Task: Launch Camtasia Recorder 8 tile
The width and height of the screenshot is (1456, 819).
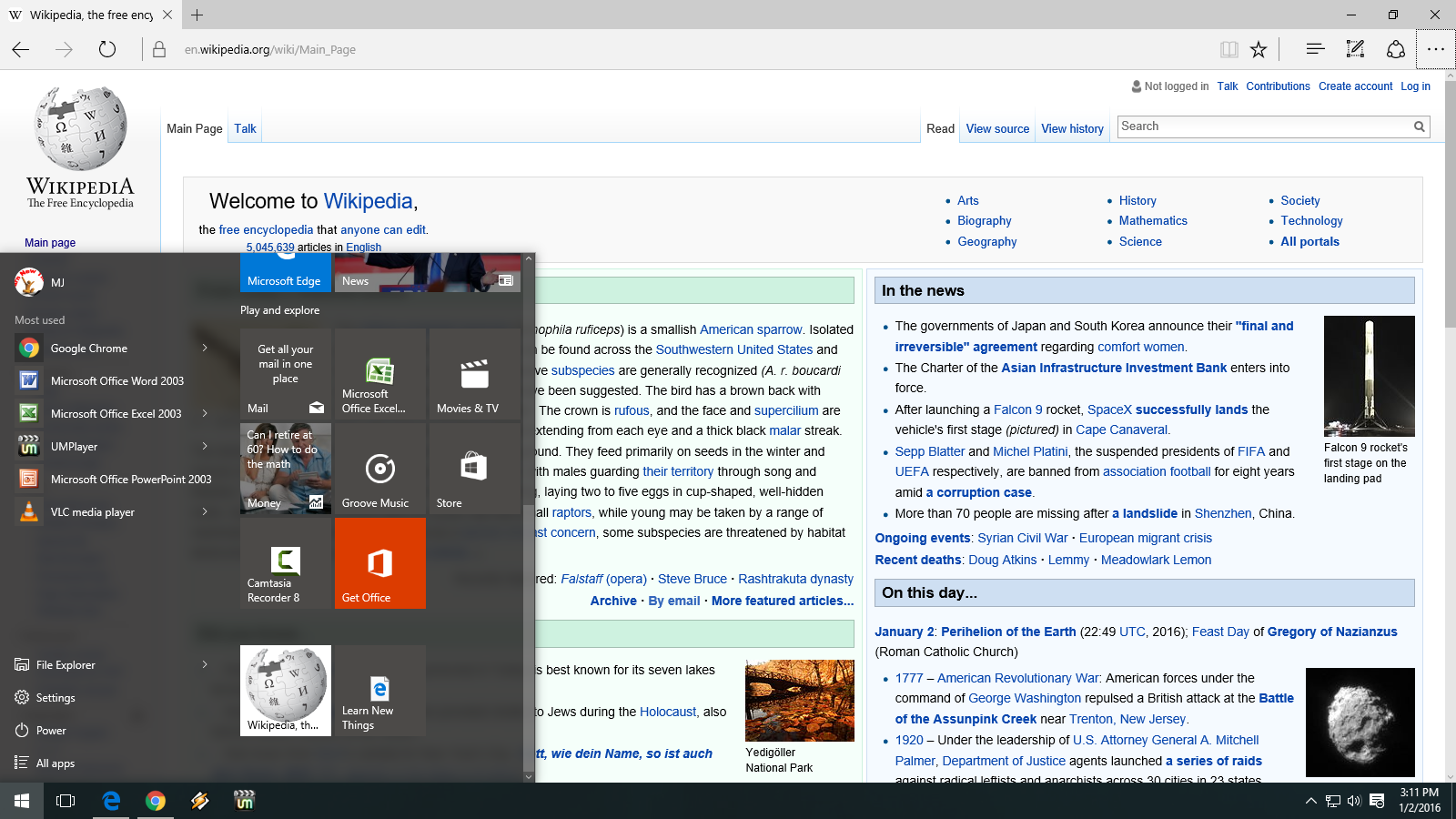Action: (x=286, y=563)
